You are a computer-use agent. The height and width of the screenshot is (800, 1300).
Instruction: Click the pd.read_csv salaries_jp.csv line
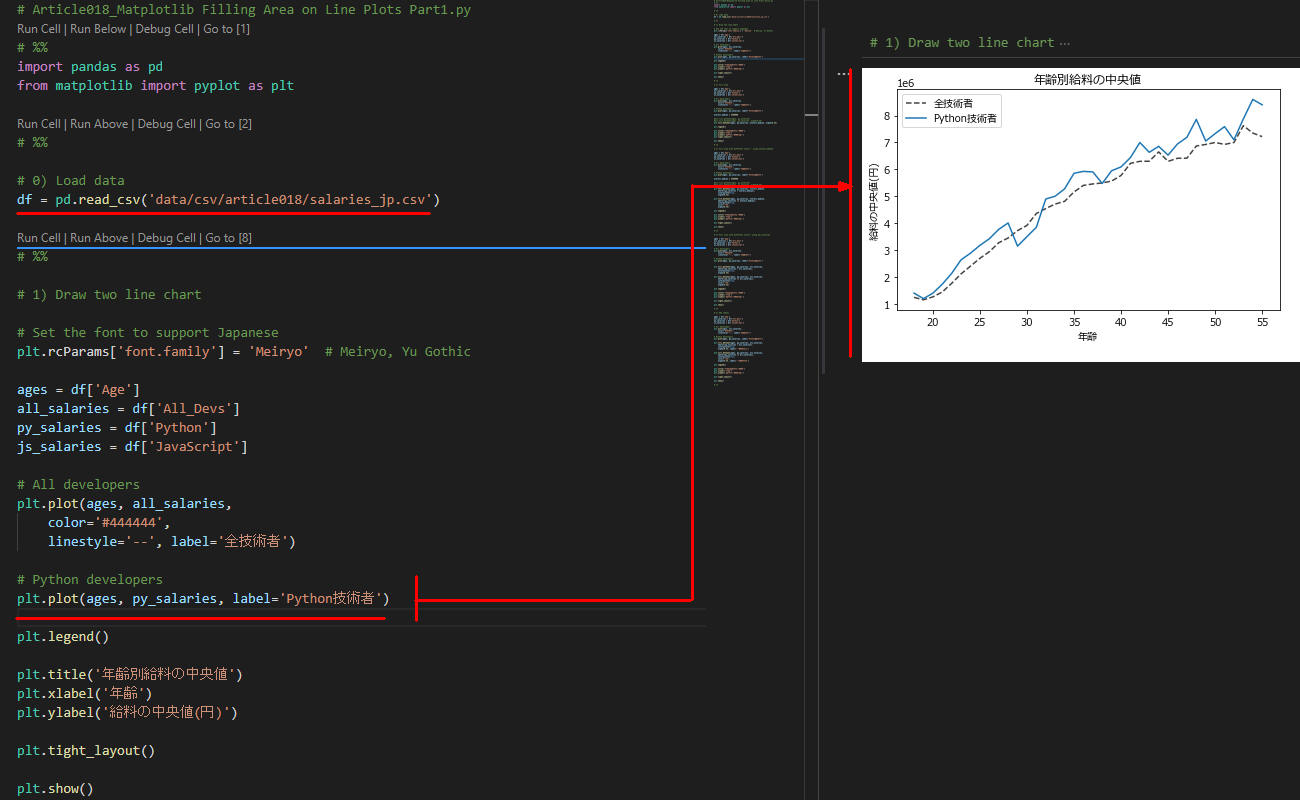[x=228, y=200]
